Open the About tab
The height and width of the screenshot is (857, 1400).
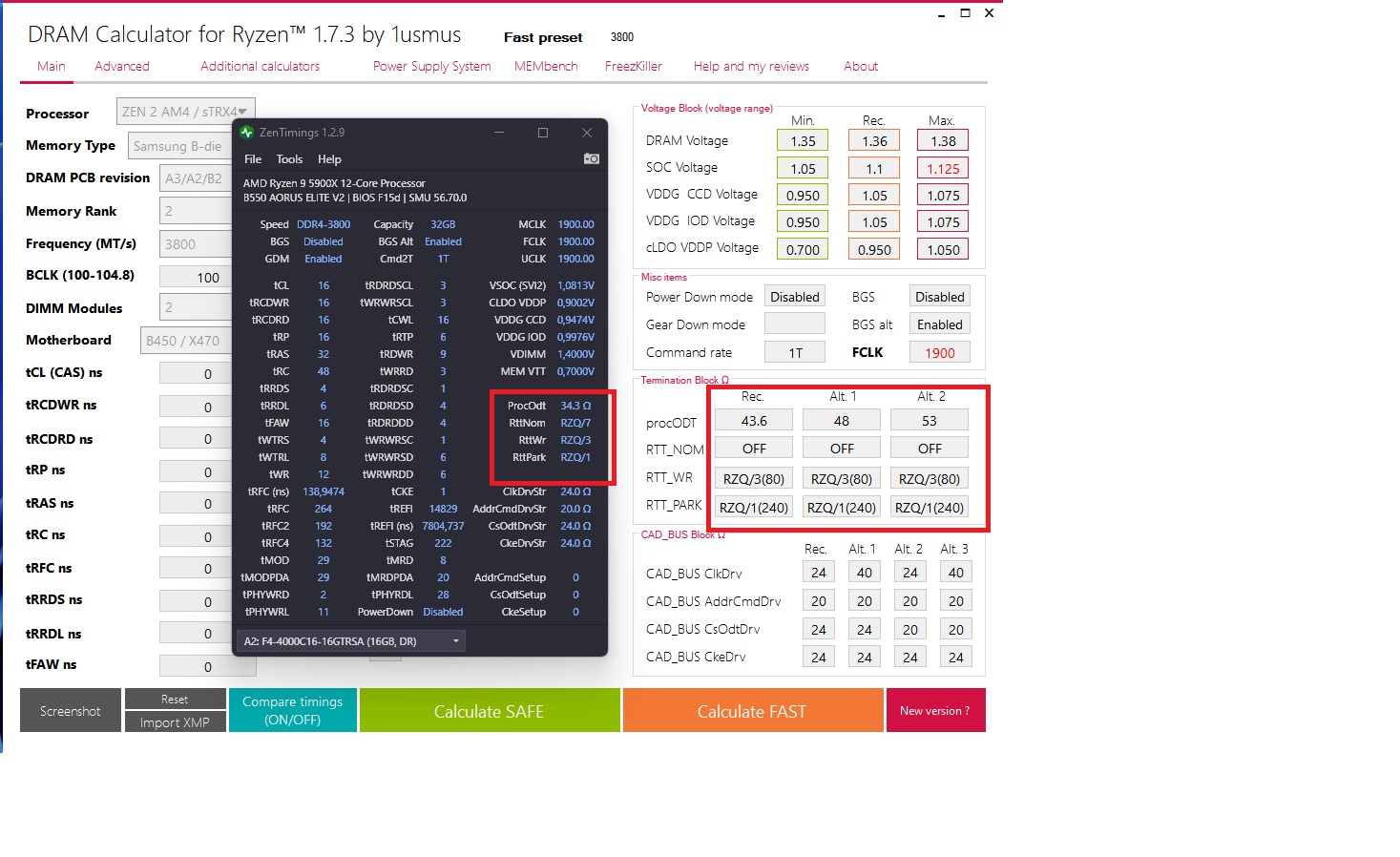point(861,66)
